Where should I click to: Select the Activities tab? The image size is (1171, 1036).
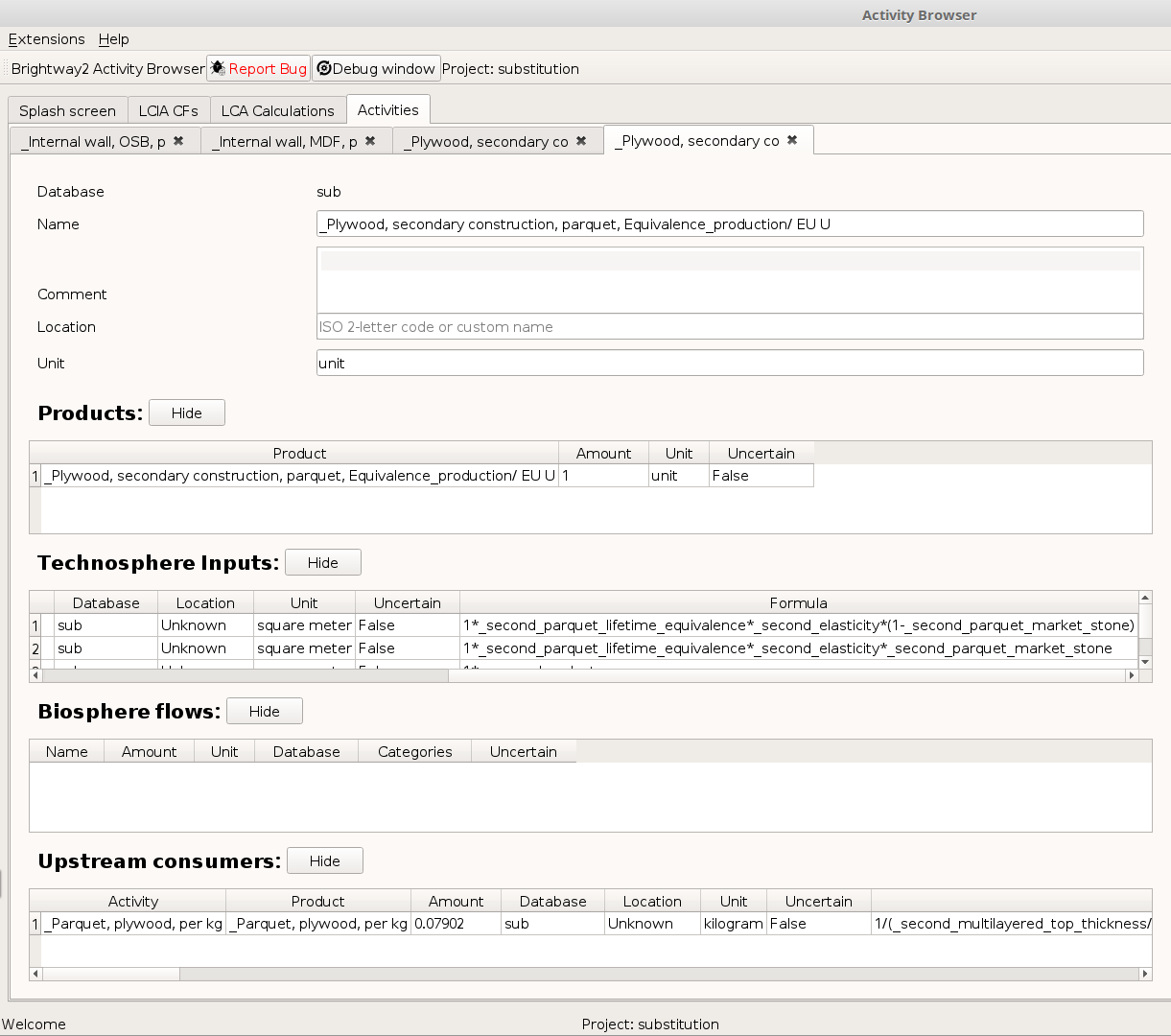(x=387, y=109)
